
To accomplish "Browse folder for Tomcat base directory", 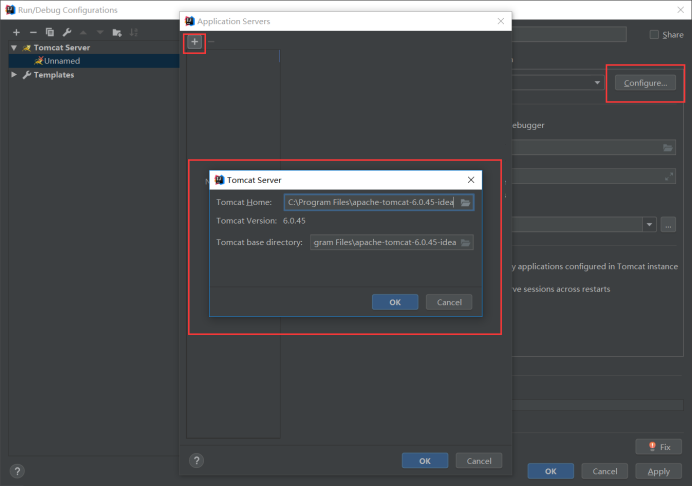I will 465,243.
